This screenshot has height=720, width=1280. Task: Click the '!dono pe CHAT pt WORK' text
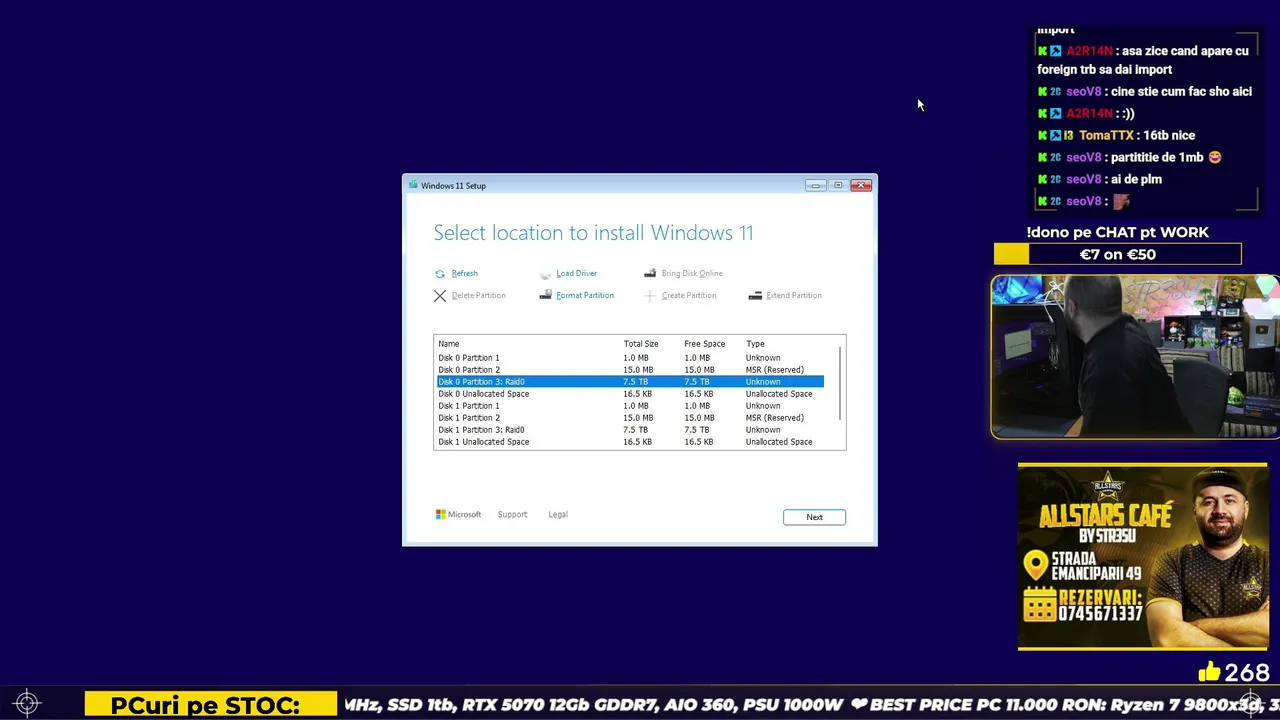1117,232
